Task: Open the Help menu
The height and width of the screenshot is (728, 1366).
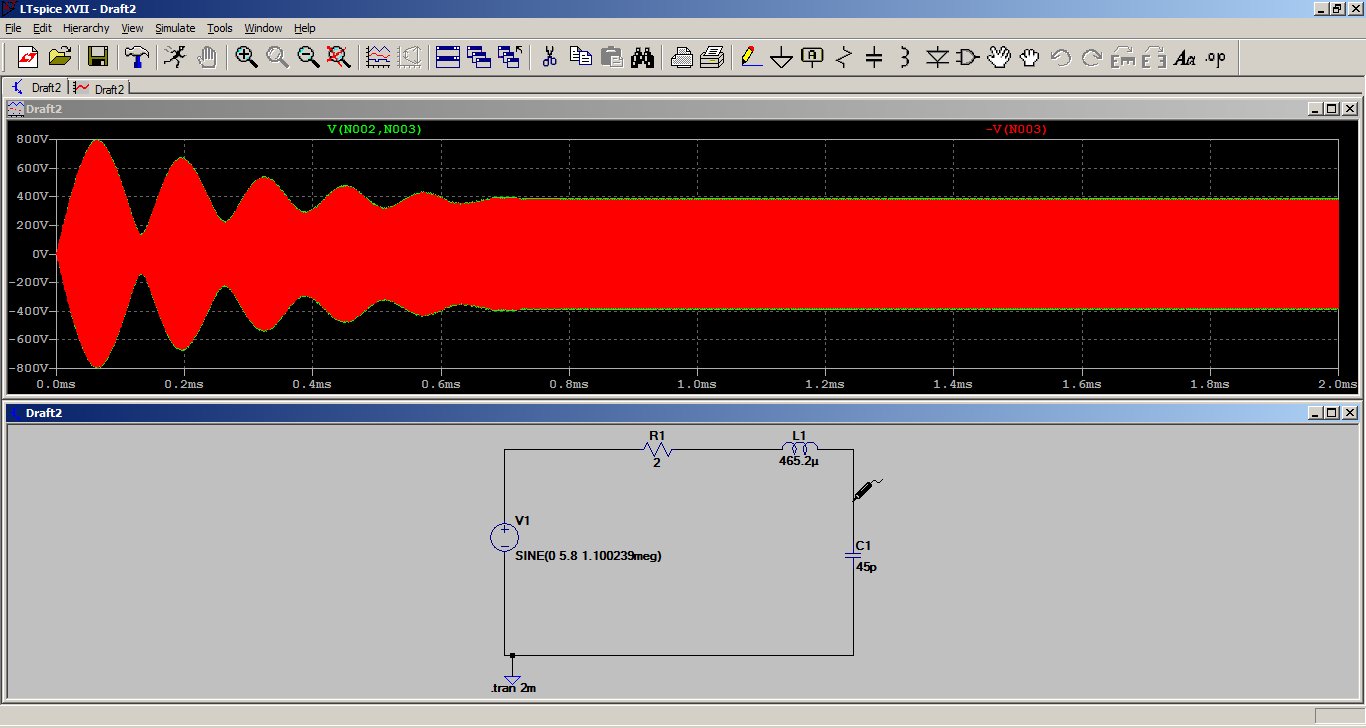Action: tap(305, 28)
